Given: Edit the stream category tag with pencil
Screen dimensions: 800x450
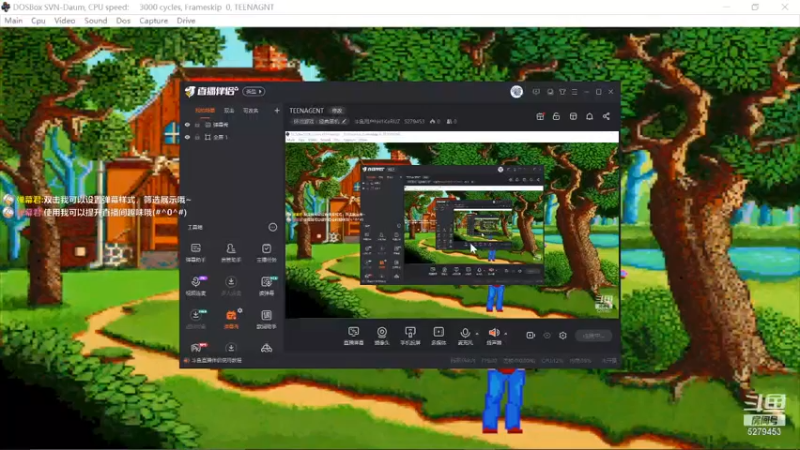Looking at the screenshot, I should click(x=319, y=121).
